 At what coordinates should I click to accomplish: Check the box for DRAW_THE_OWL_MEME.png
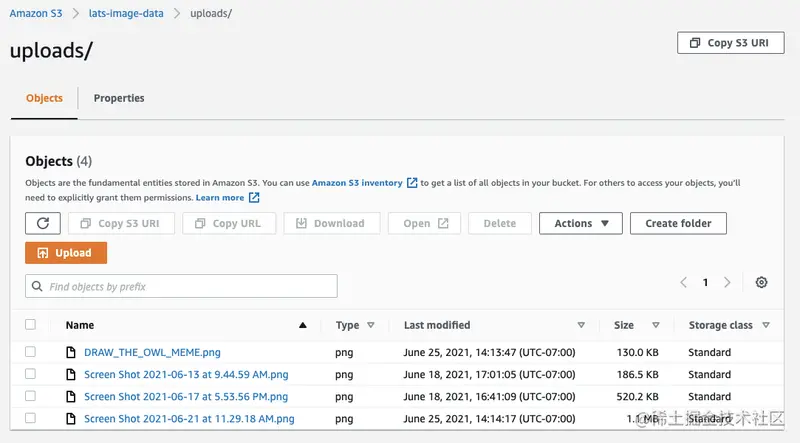31,352
